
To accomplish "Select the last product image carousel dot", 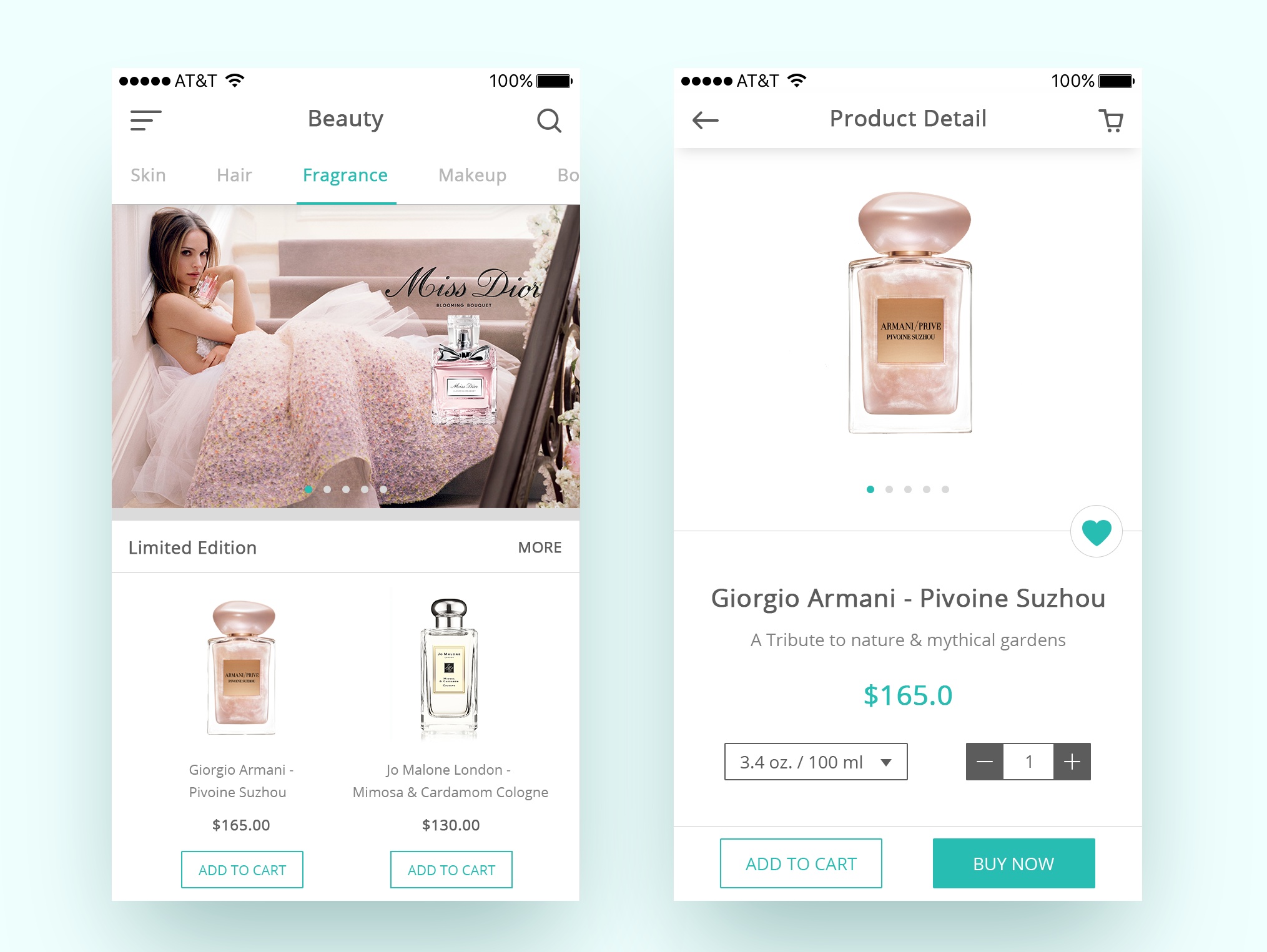I will pyautogui.click(x=945, y=489).
